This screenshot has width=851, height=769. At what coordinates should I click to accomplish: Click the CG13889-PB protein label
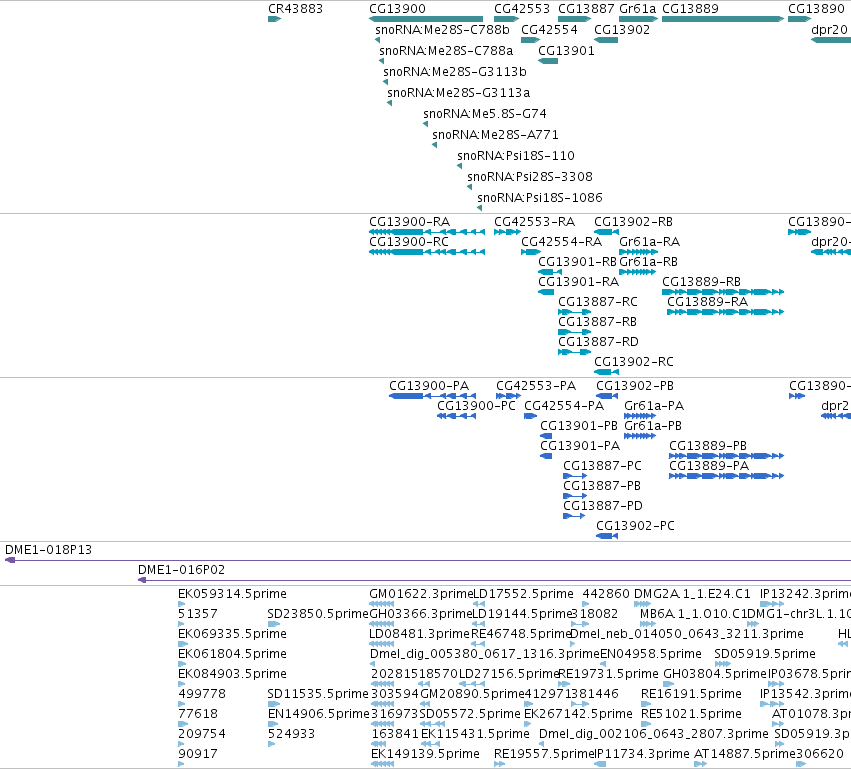click(708, 446)
